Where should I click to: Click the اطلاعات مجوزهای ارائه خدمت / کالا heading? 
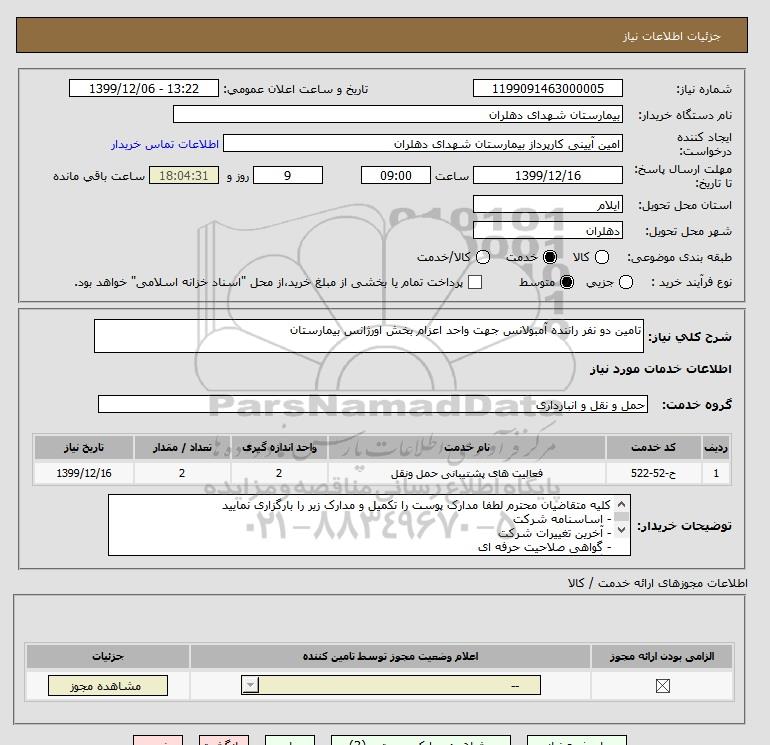click(658, 583)
